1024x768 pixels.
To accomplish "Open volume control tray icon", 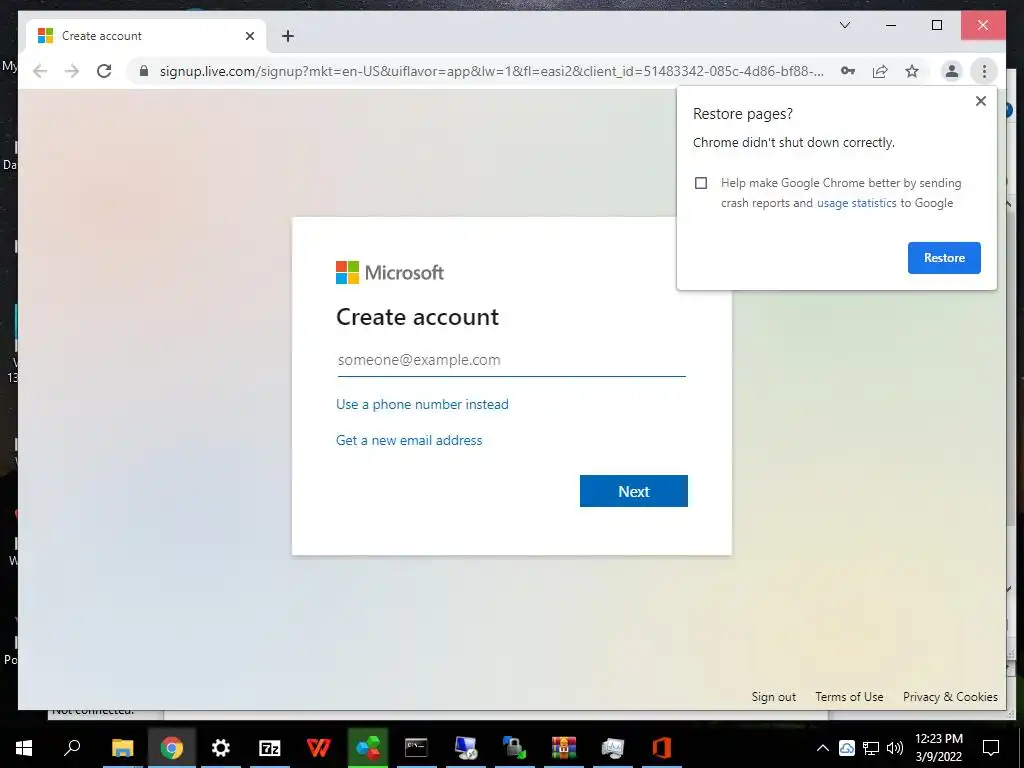I will coord(895,748).
